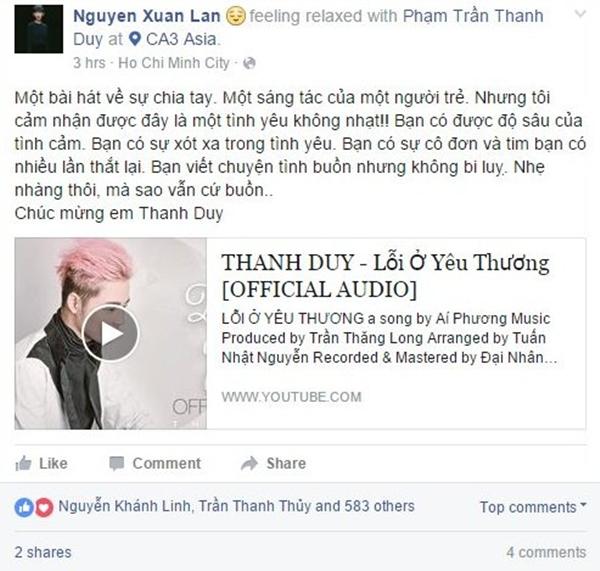
Task: Show the 4 comments
Action: tap(546, 552)
